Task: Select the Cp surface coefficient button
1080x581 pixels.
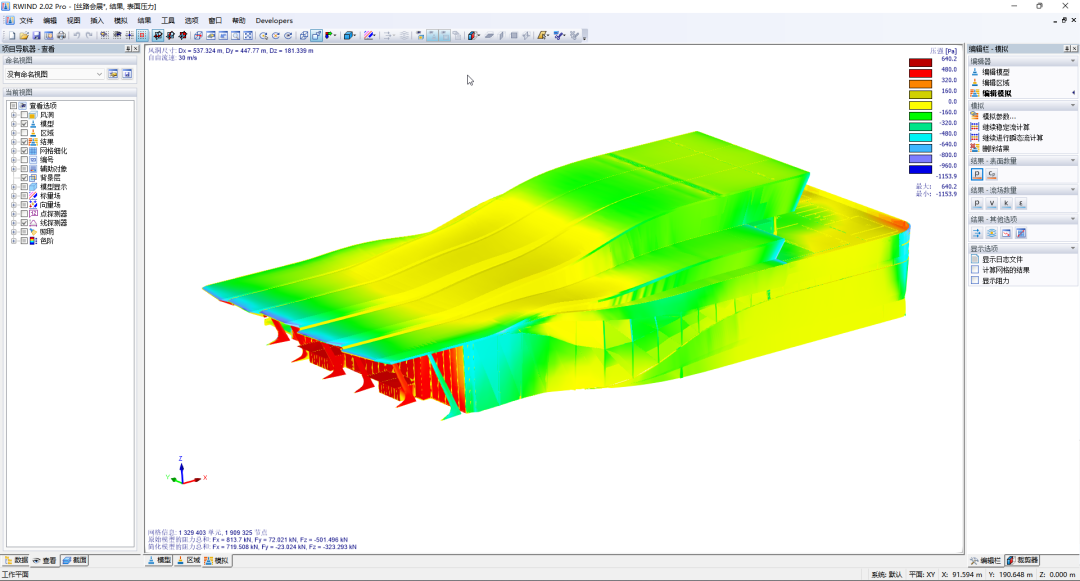Action: pyautogui.click(x=992, y=174)
